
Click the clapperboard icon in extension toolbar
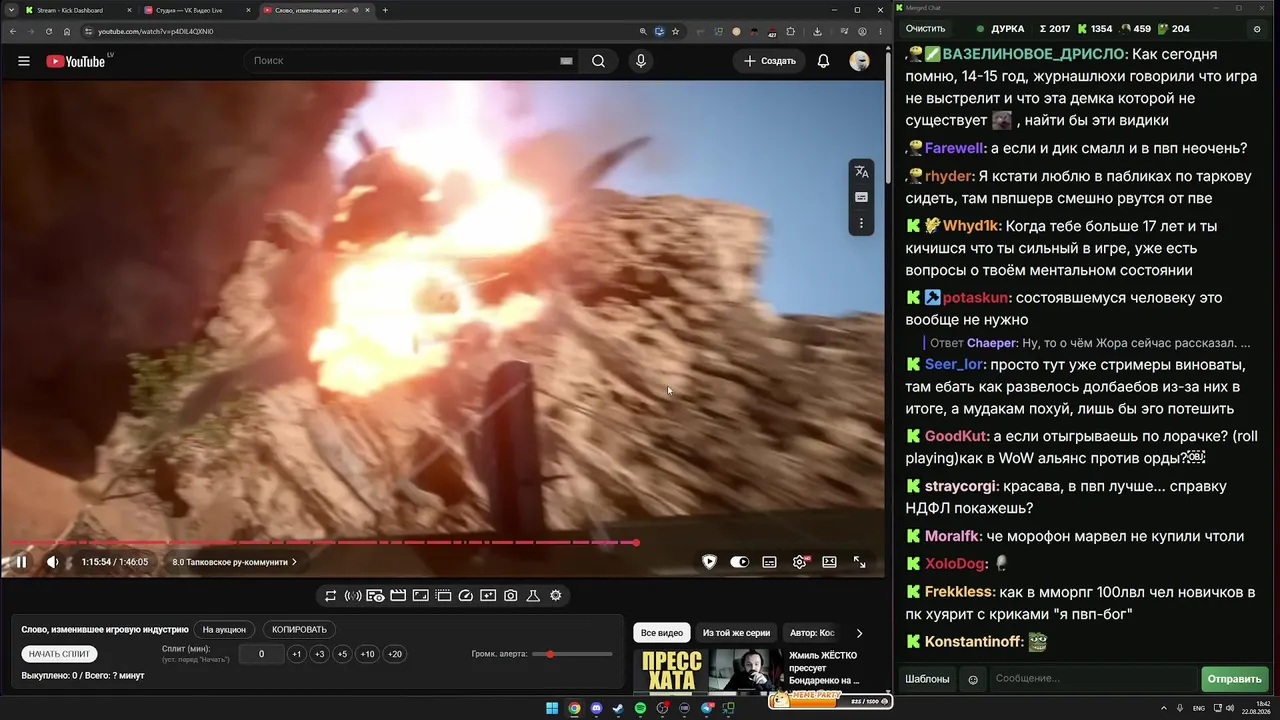pyautogui.click(x=398, y=596)
